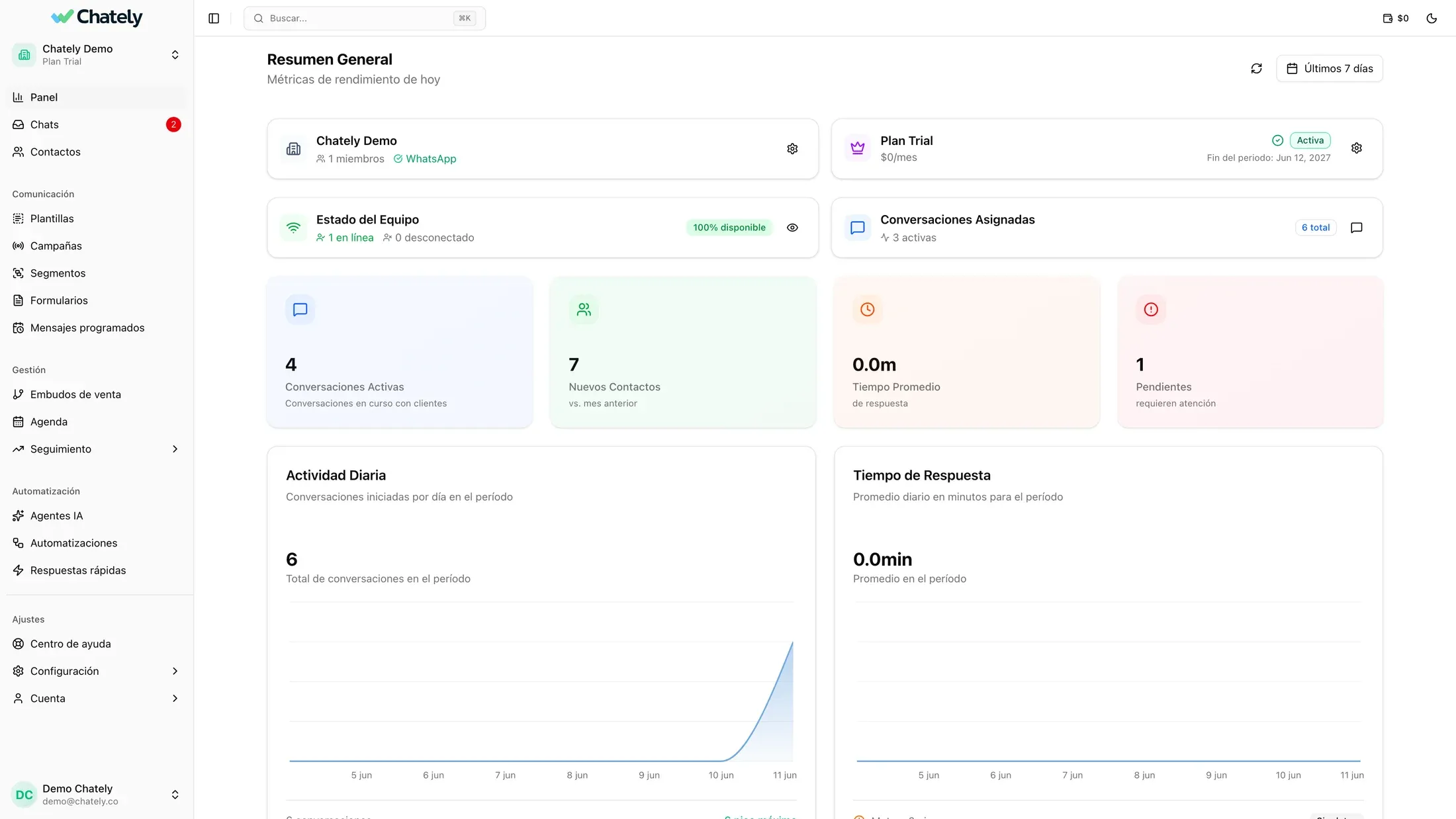Image resolution: width=1456 pixels, height=819 pixels.
Task: Open assigned conversations chat icon
Action: (1356, 228)
